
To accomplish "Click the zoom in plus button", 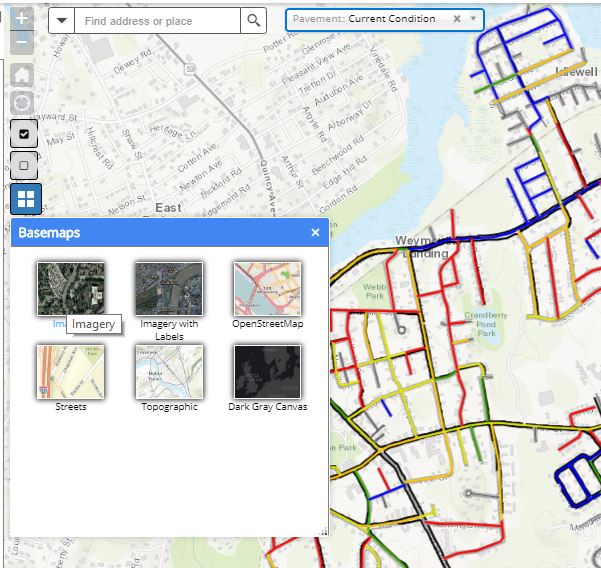I will (22, 19).
